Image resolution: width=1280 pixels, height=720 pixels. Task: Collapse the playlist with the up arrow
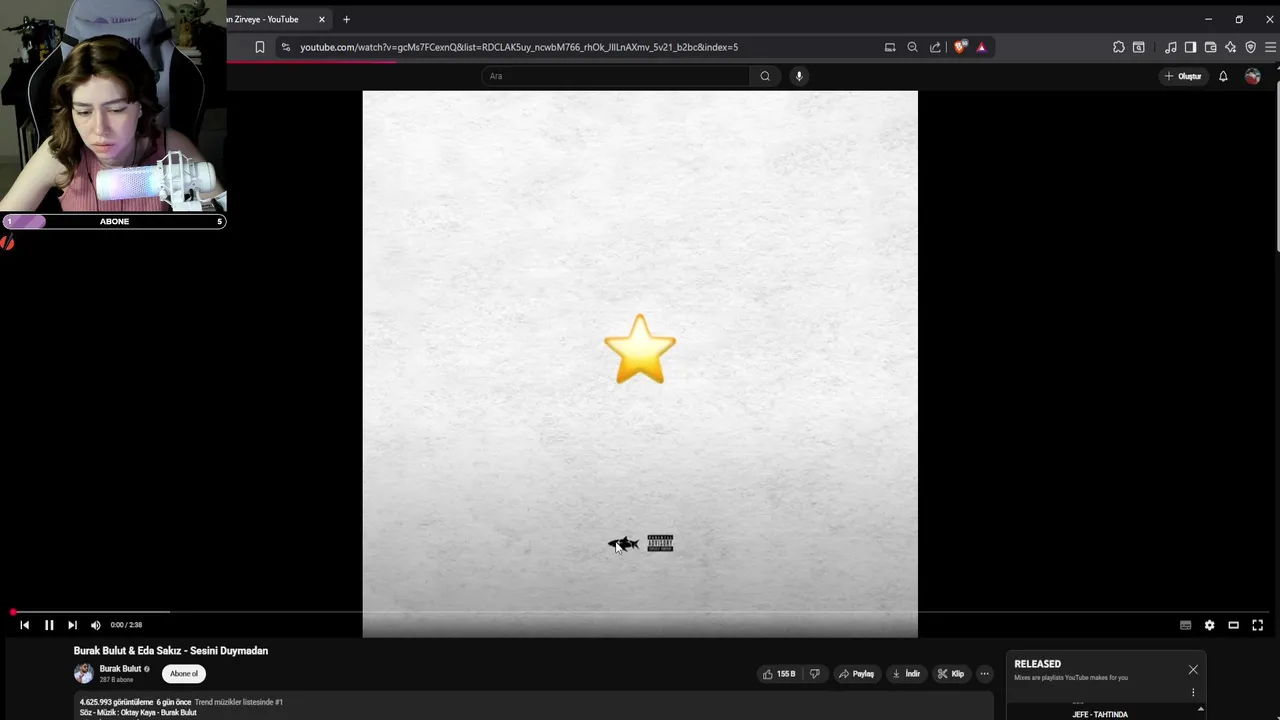click(1200, 710)
